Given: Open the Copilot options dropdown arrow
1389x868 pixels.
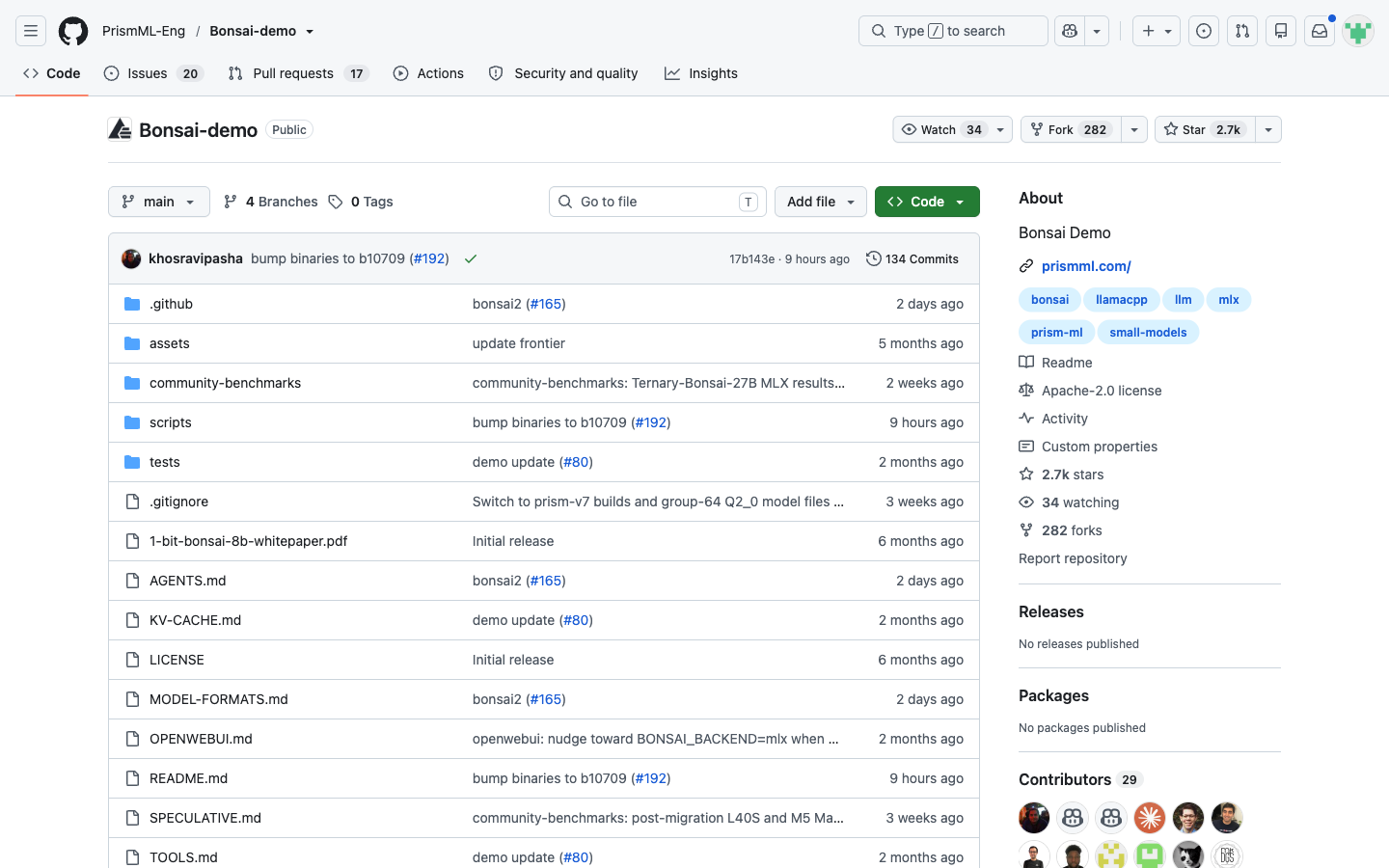Looking at the screenshot, I should click(x=1097, y=31).
